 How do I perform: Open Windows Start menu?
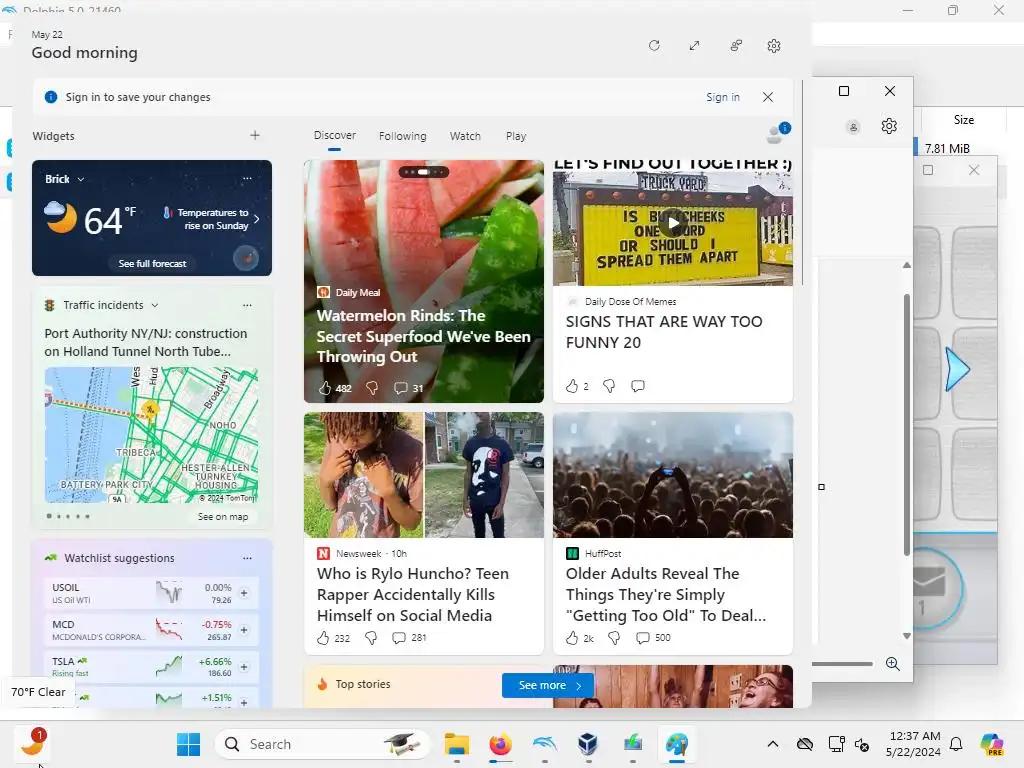click(x=189, y=744)
